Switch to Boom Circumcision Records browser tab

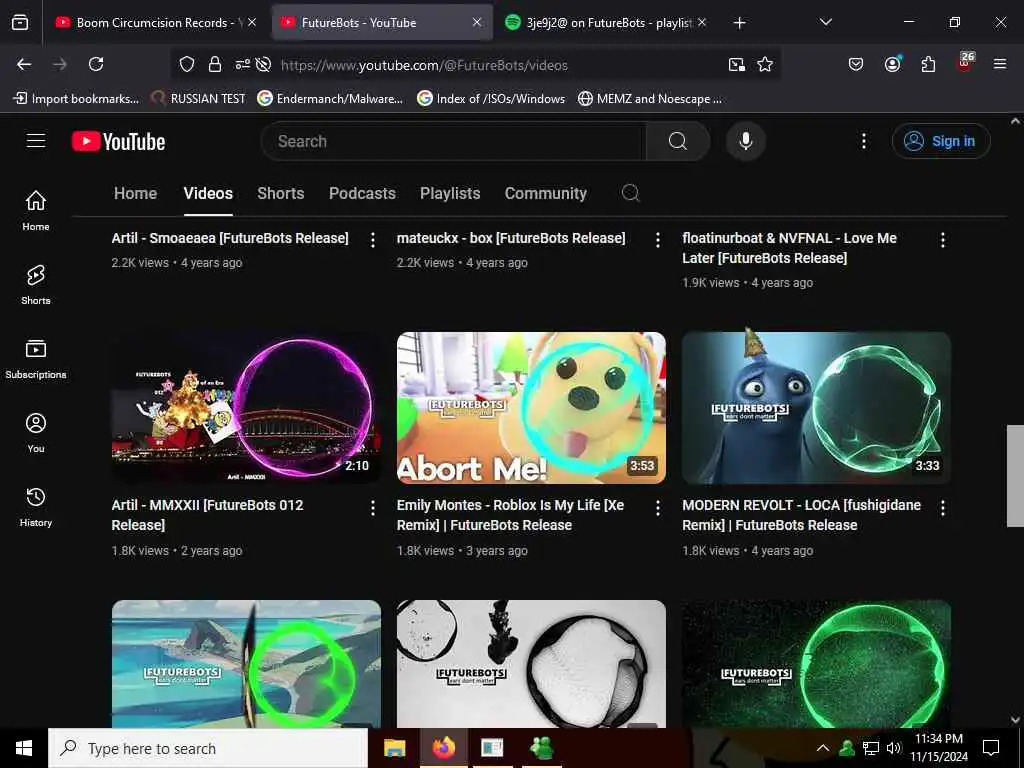click(155, 23)
